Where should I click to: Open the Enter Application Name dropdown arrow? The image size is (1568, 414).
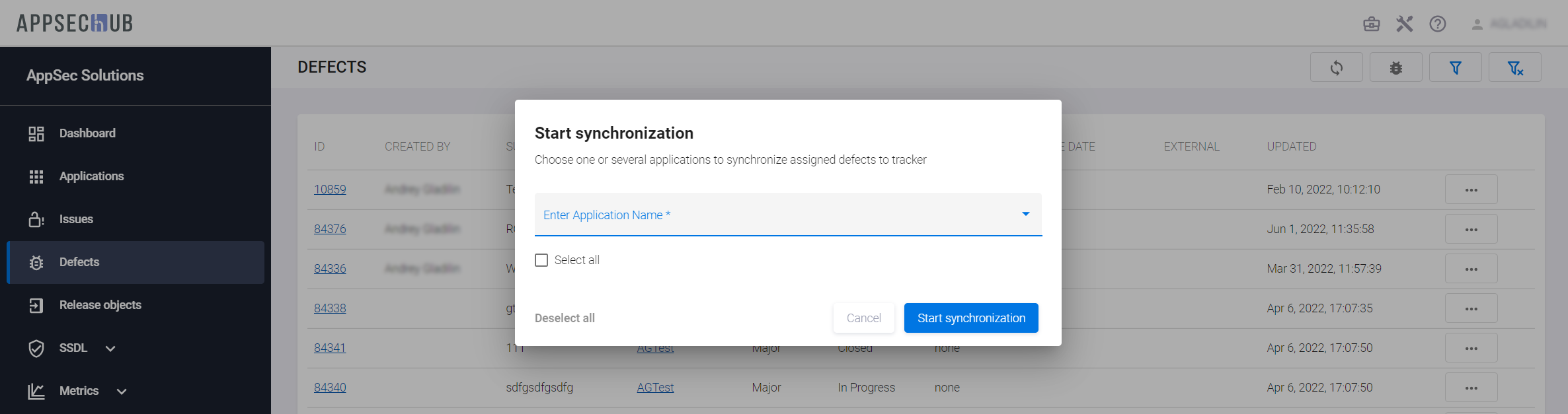coord(1025,214)
